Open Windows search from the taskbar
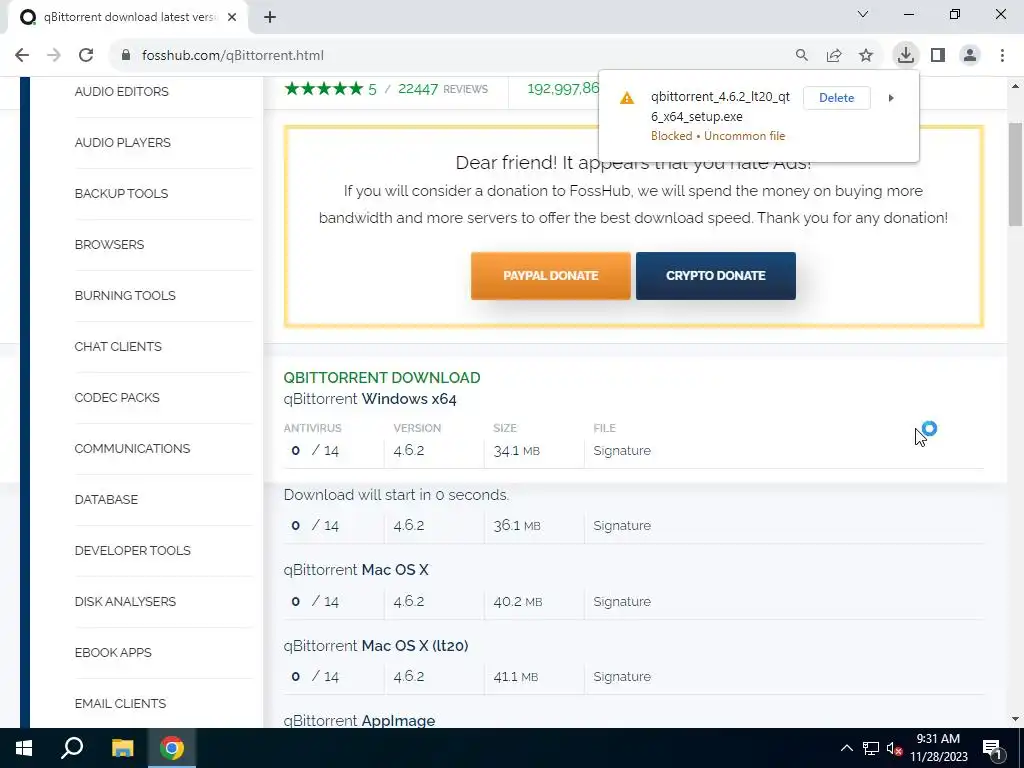 pyautogui.click(x=72, y=748)
